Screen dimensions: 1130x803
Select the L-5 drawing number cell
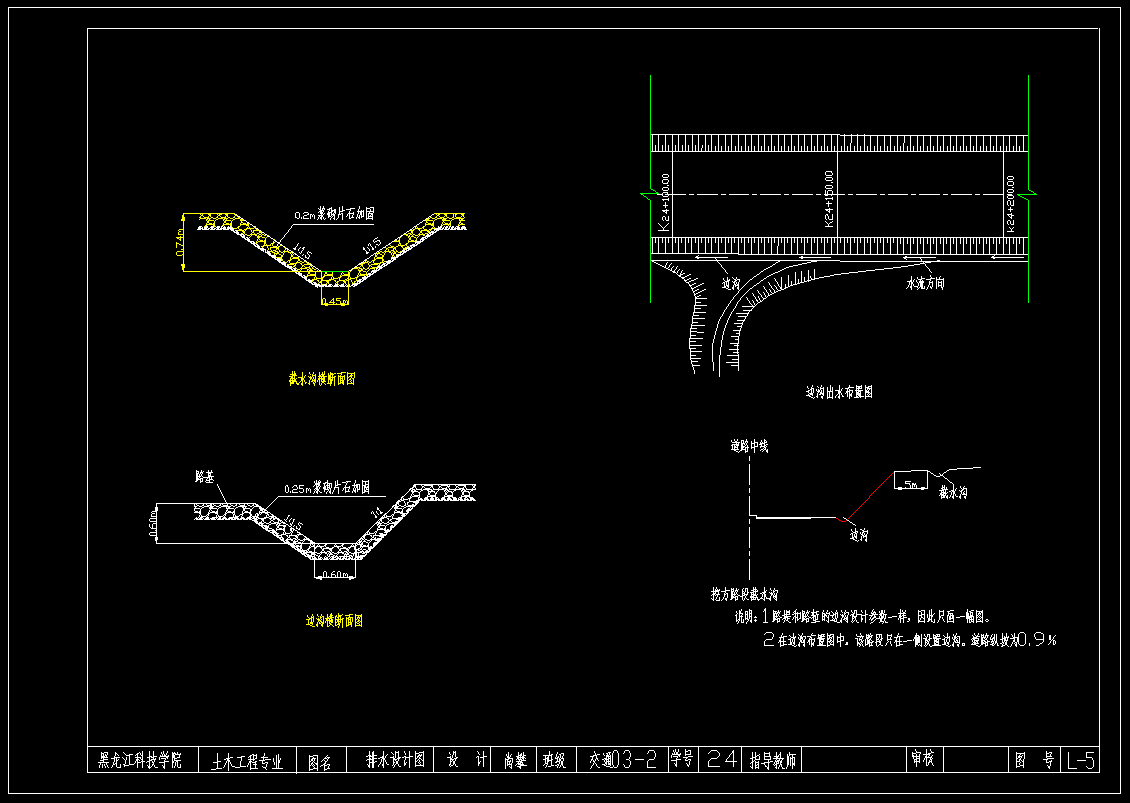[x=1081, y=761]
